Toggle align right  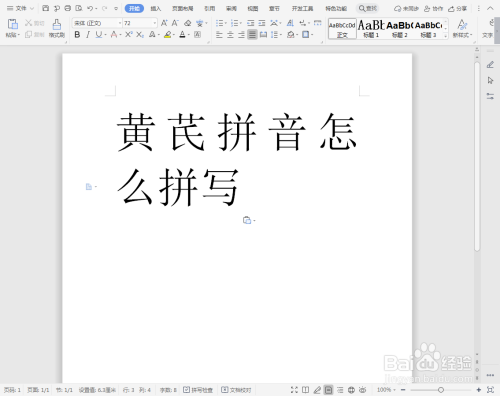click(x=241, y=34)
